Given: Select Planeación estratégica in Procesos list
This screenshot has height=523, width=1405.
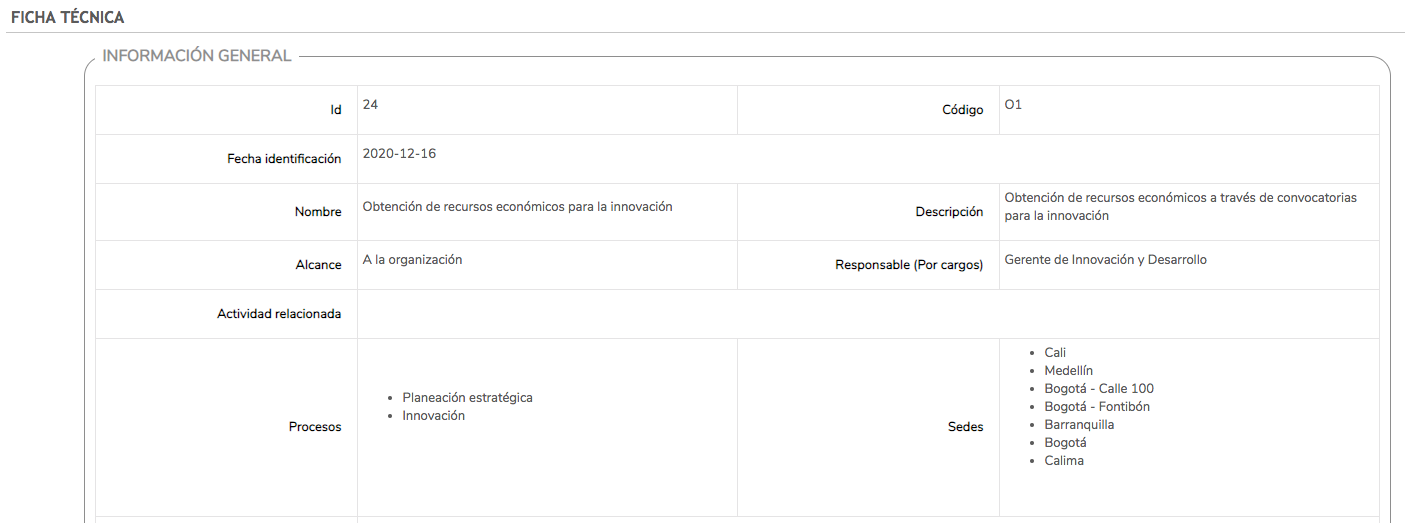Looking at the screenshot, I should [467, 398].
